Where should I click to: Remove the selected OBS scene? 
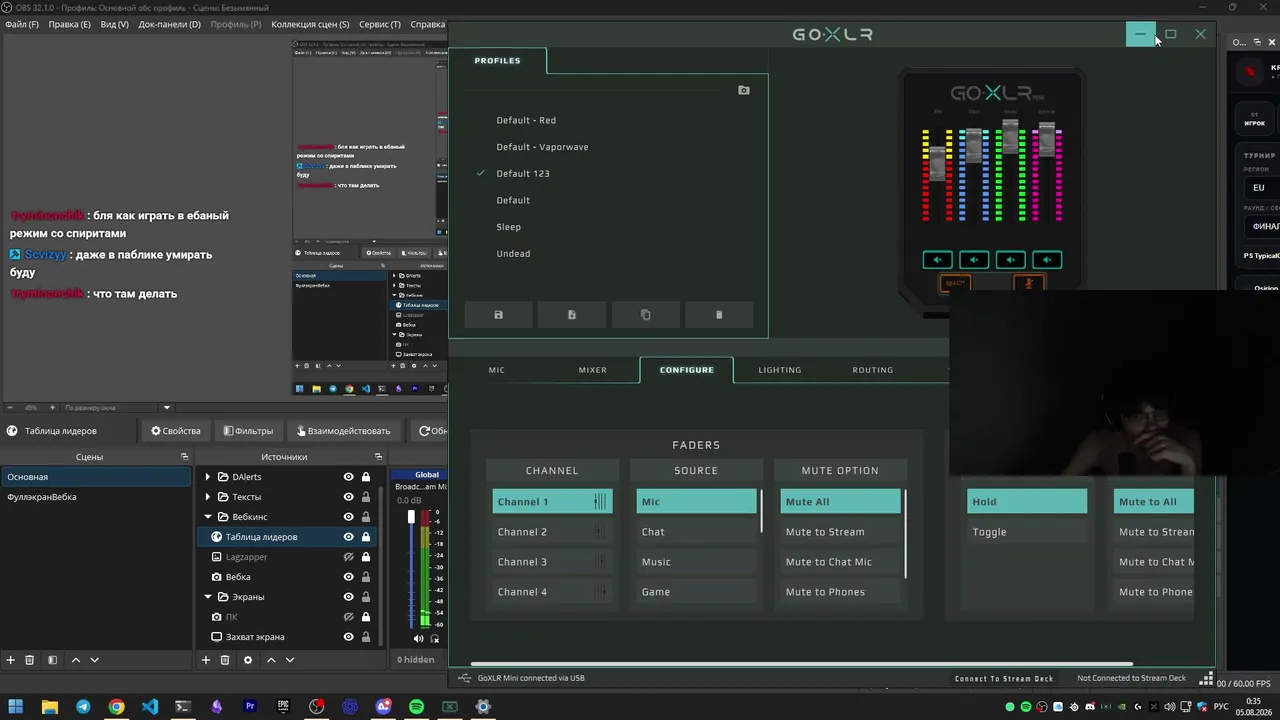[30, 660]
